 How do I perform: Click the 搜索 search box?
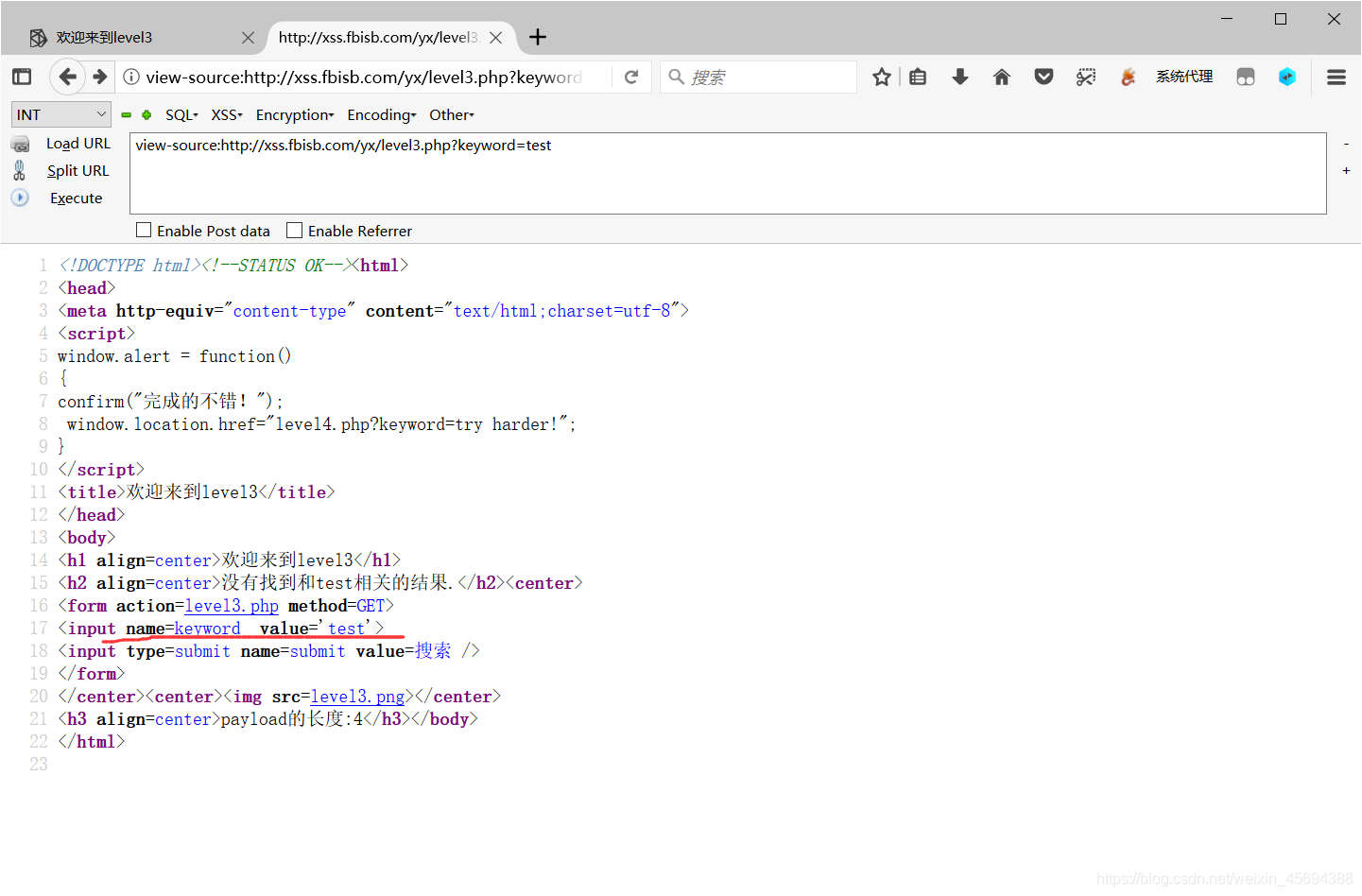click(759, 77)
